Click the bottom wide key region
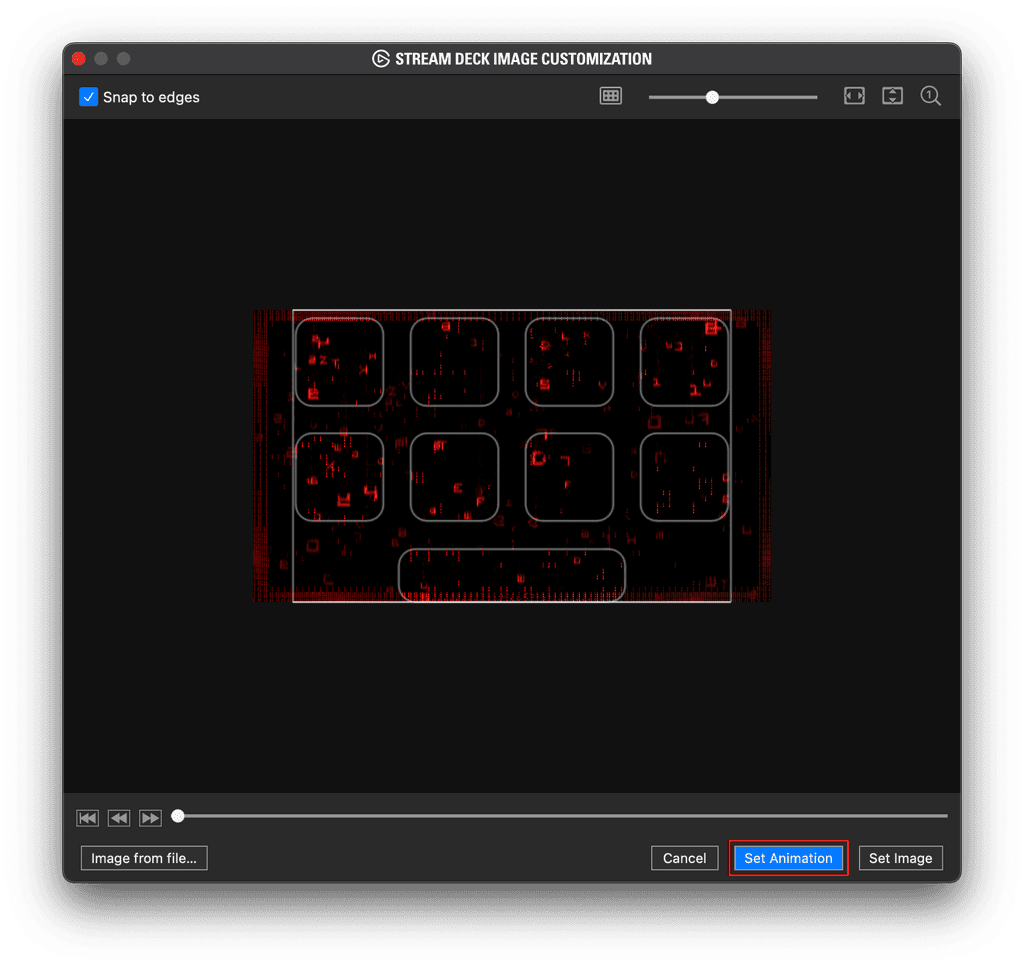 [511, 576]
